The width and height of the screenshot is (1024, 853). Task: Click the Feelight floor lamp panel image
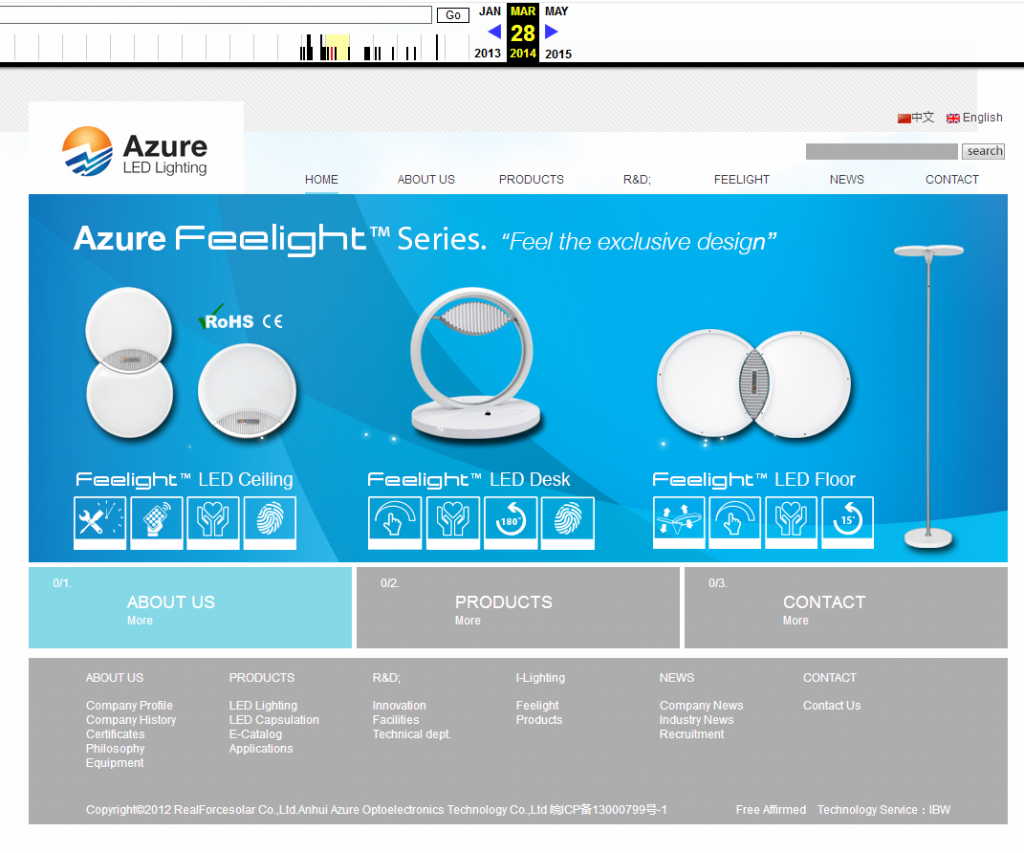point(754,383)
